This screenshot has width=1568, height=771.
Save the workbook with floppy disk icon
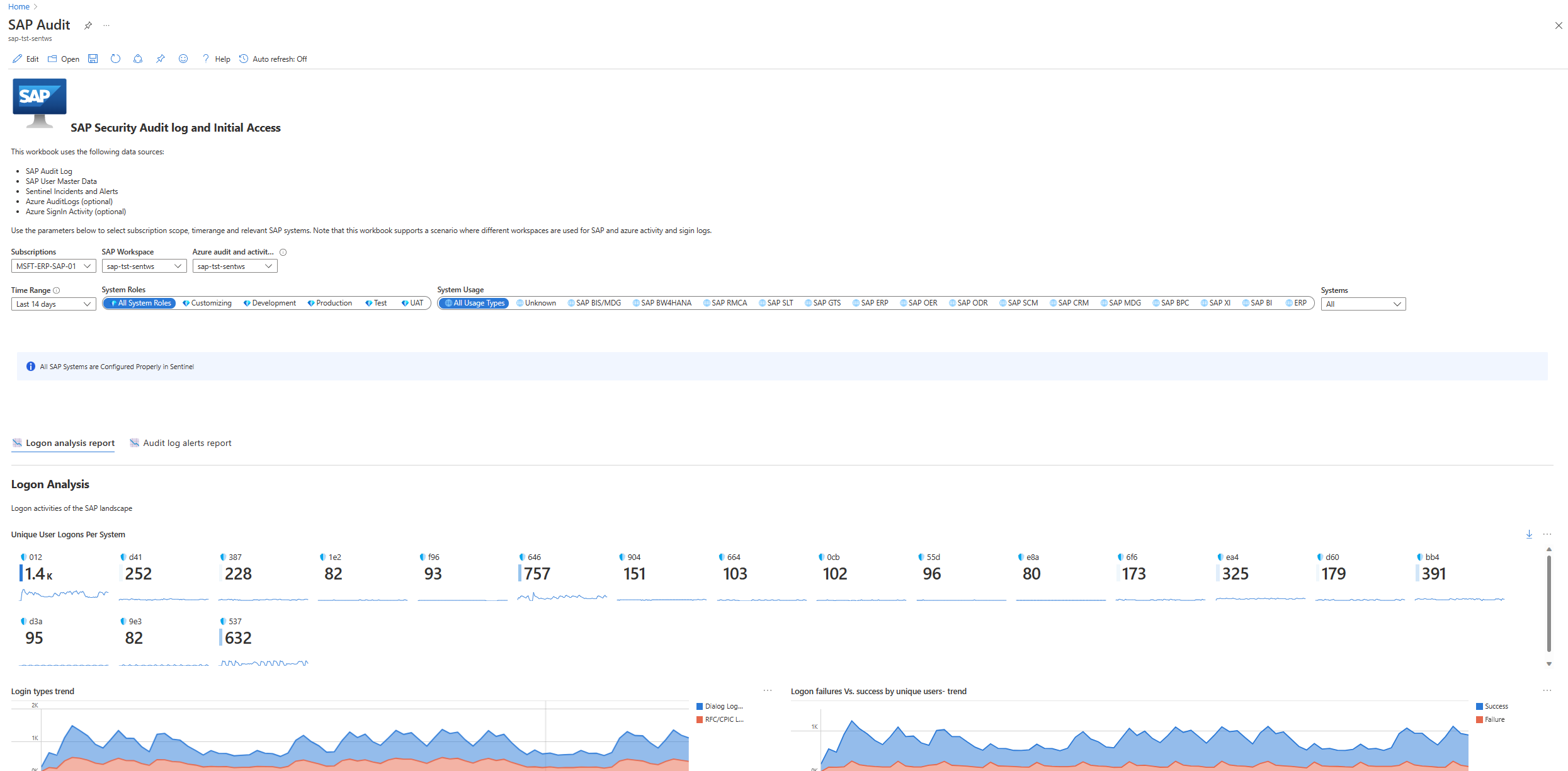[x=93, y=59]
